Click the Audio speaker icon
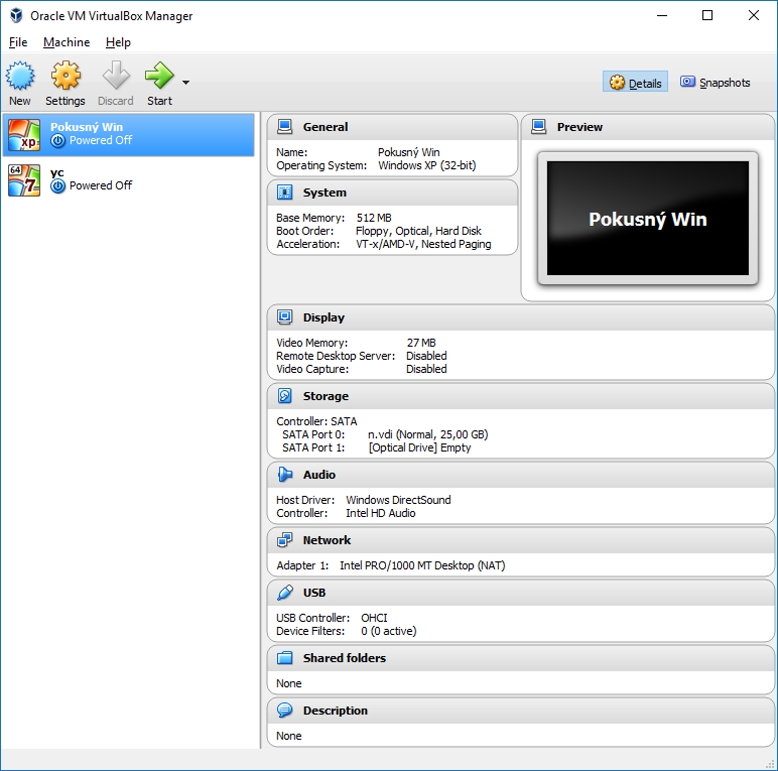778x771 pixels. 285,475
